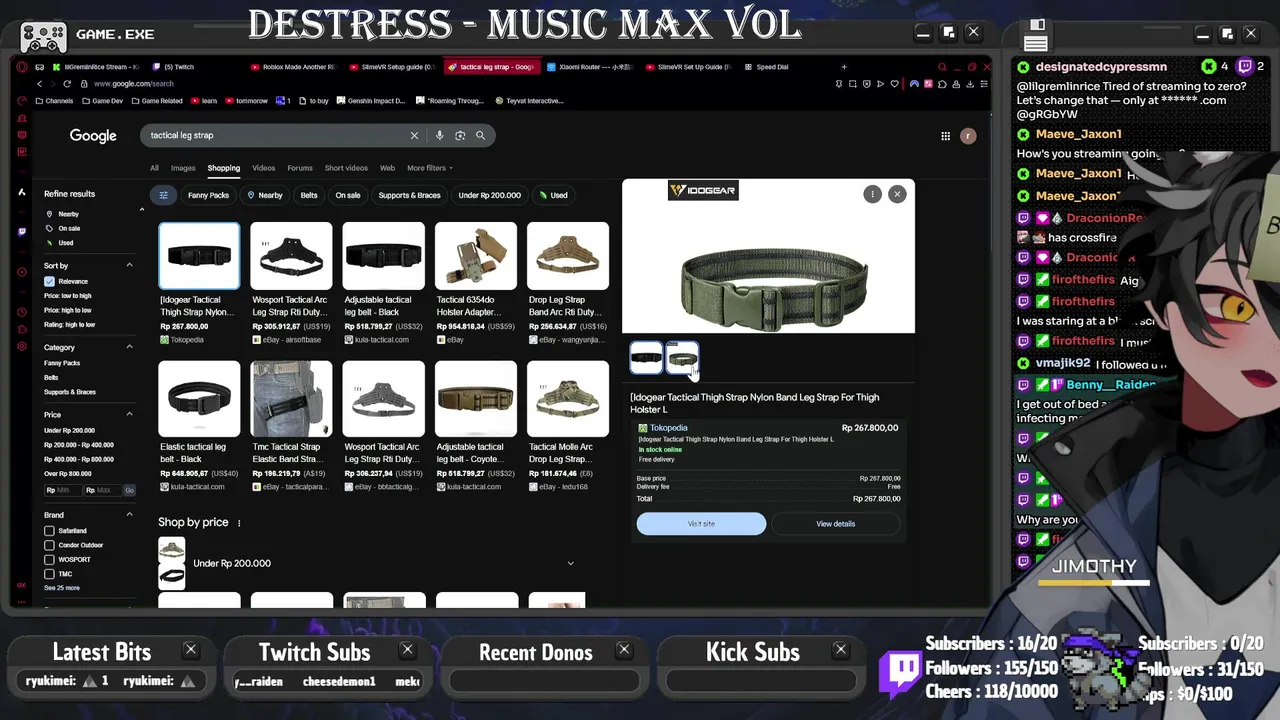Click the Rp Max price input
This screenshot has height=720, width=1280.
(102, 490)
